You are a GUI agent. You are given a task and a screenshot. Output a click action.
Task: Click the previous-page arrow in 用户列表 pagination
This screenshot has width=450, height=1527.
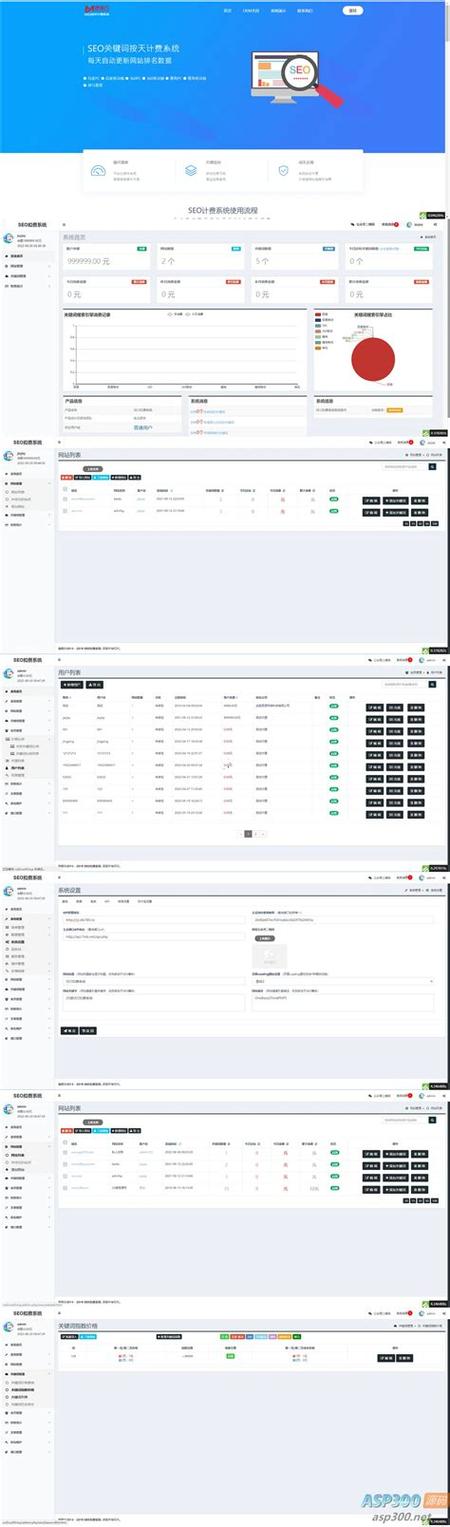pos(240,832)
